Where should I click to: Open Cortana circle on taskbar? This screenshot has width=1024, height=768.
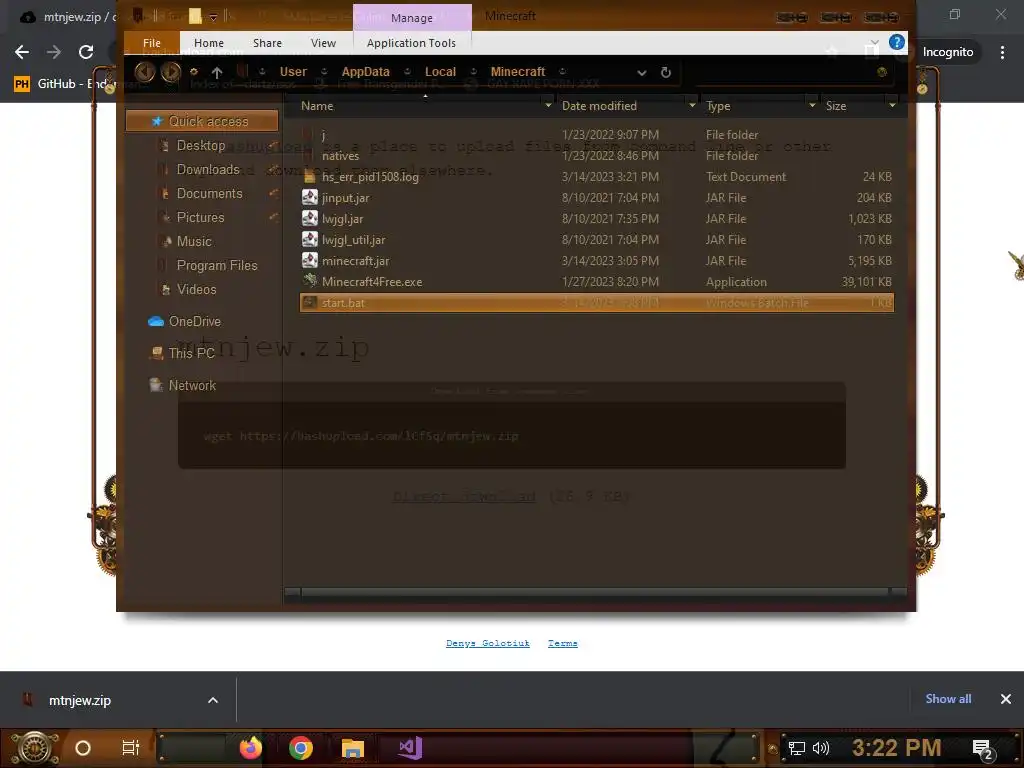coord(83,748)
